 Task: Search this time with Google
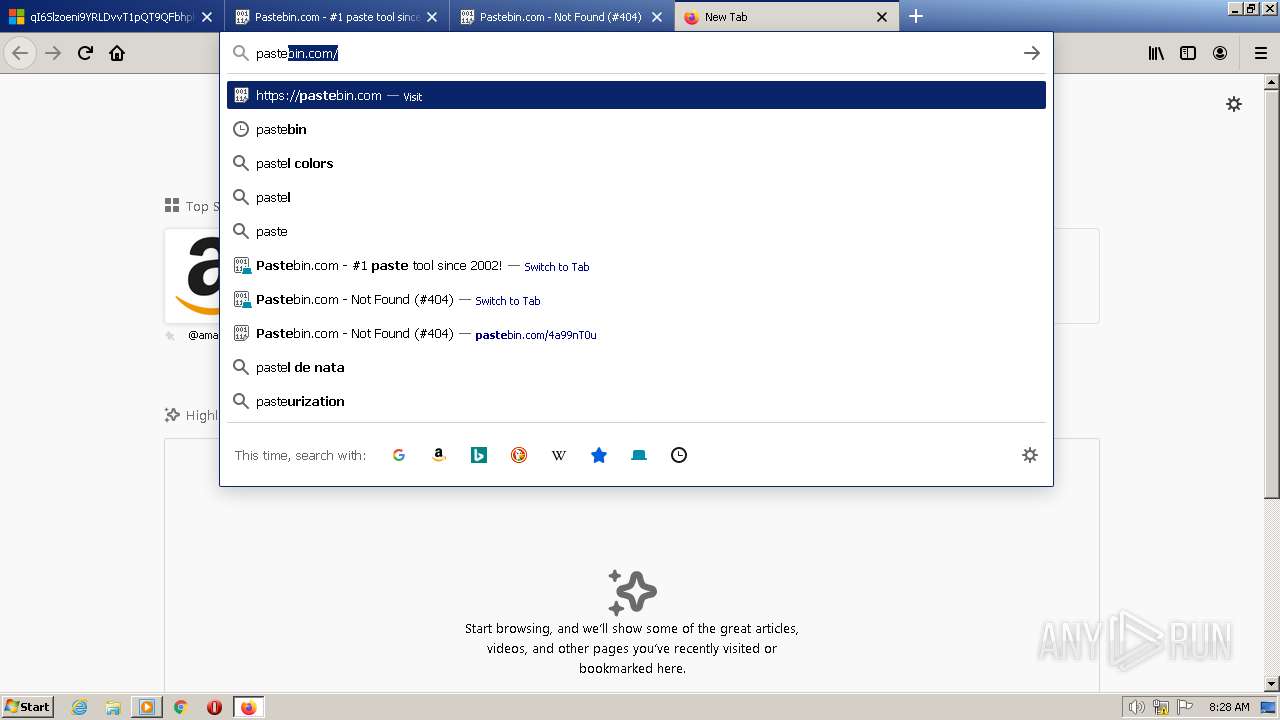[x=399, y=455]
